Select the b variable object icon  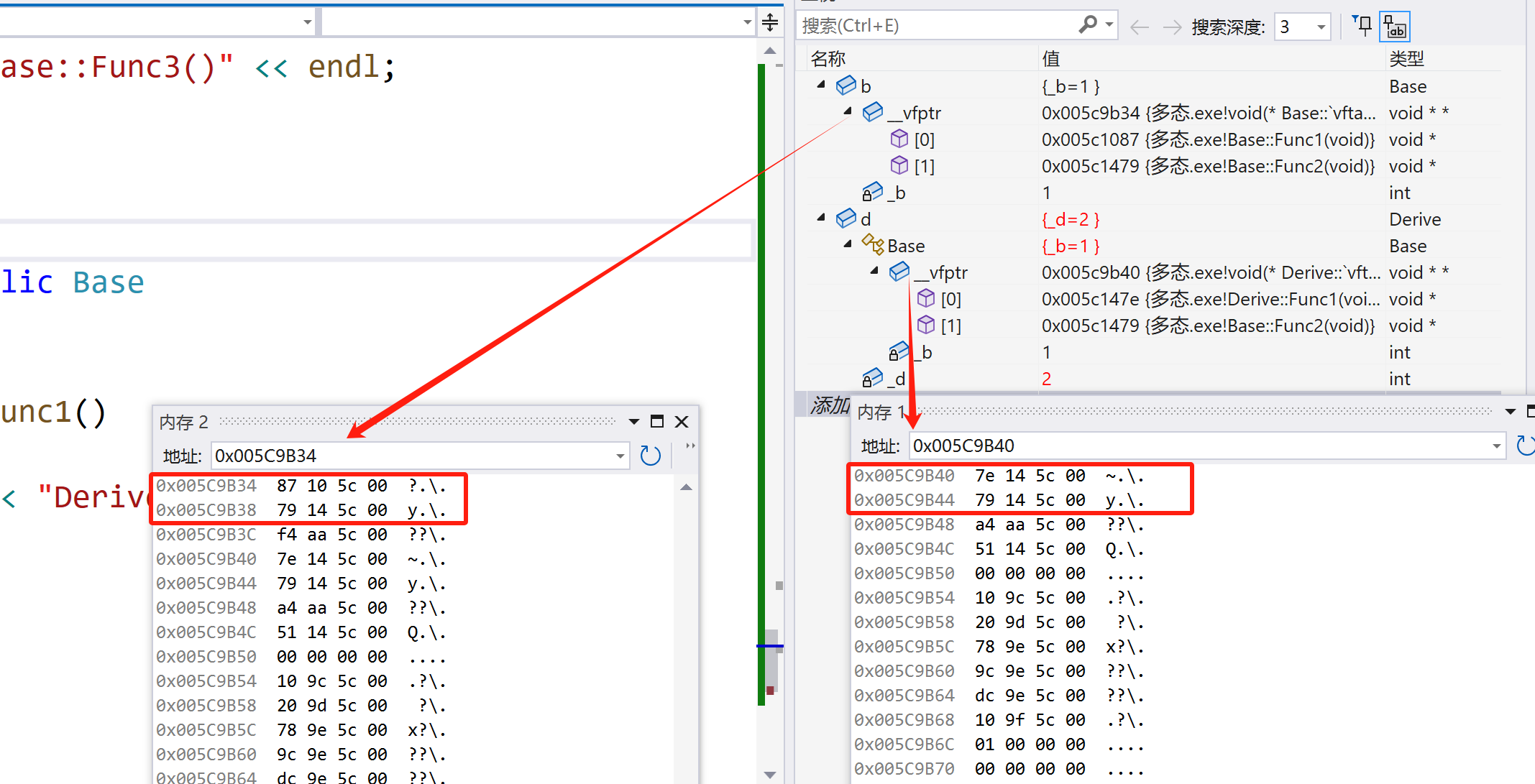pyautogui.click(x=846, y=86)
